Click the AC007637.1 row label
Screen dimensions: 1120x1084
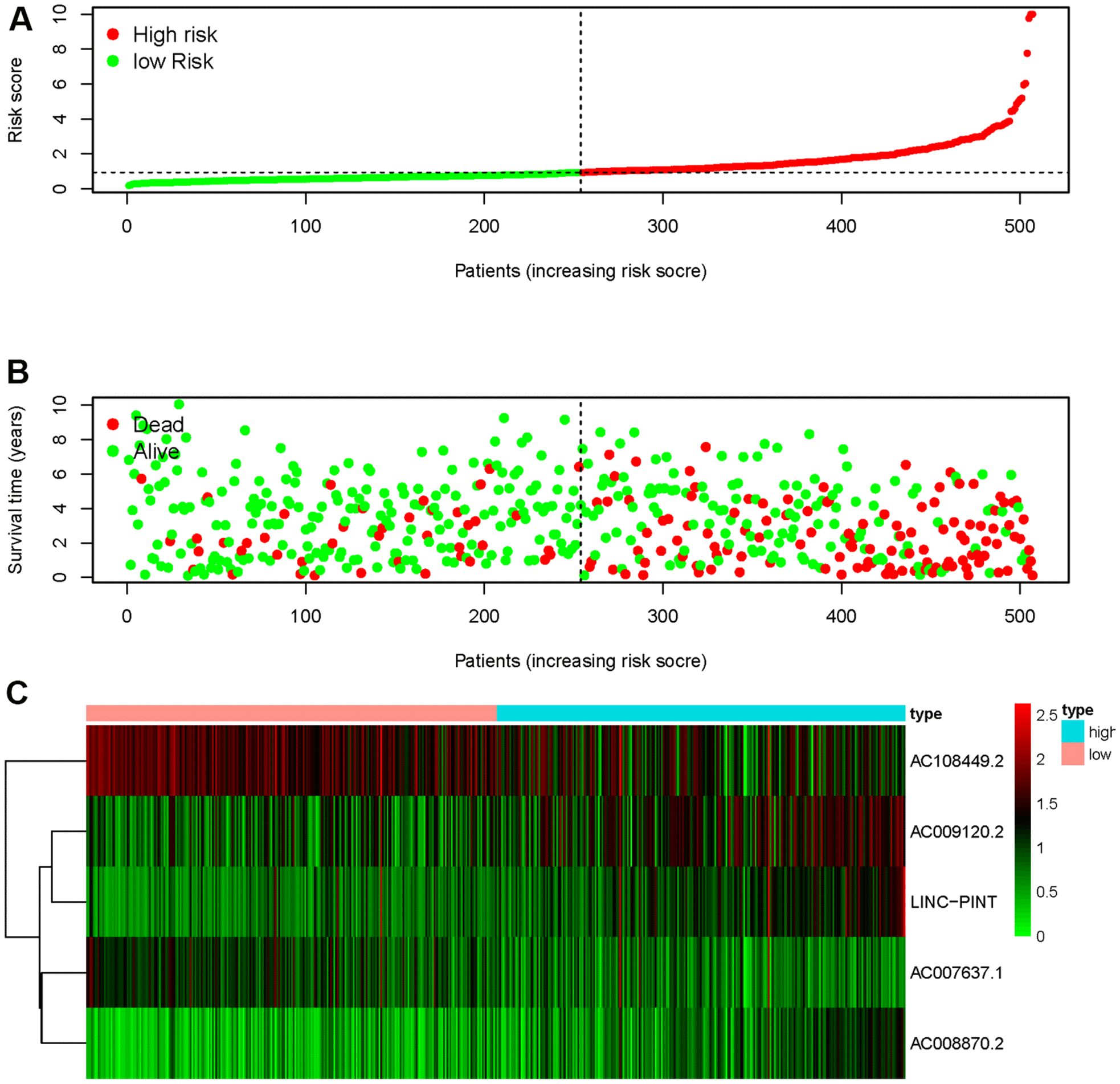click(956, 973)
